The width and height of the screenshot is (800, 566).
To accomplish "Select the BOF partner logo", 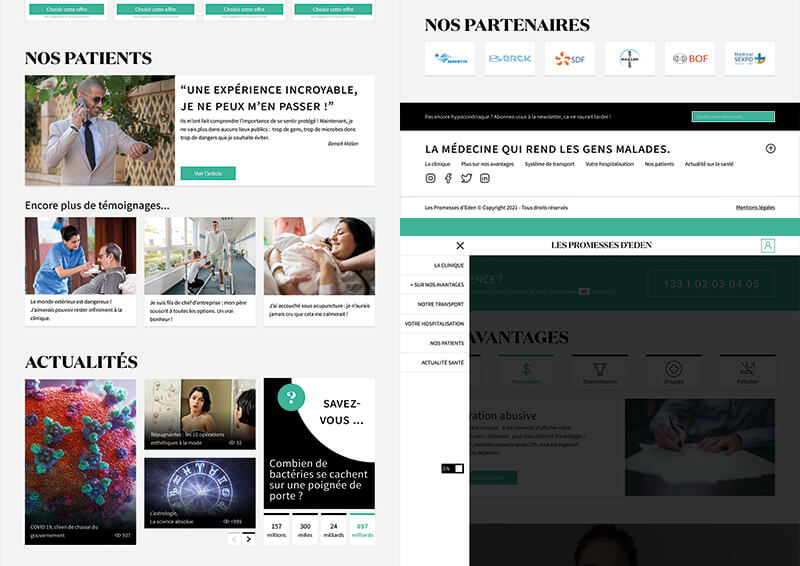I will (689, 58).
